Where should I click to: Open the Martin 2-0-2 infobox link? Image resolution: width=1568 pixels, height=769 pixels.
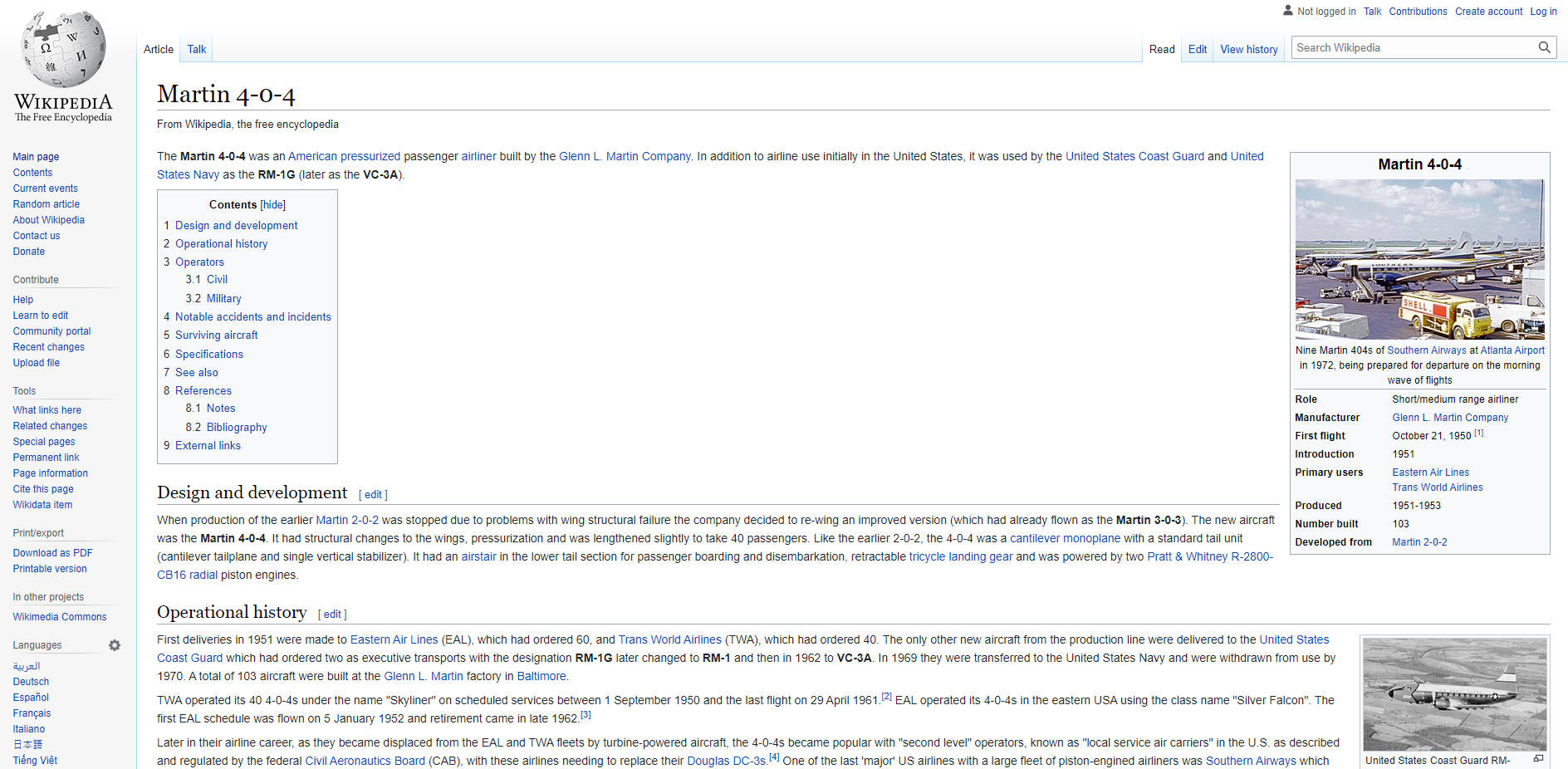[1419, 542]
